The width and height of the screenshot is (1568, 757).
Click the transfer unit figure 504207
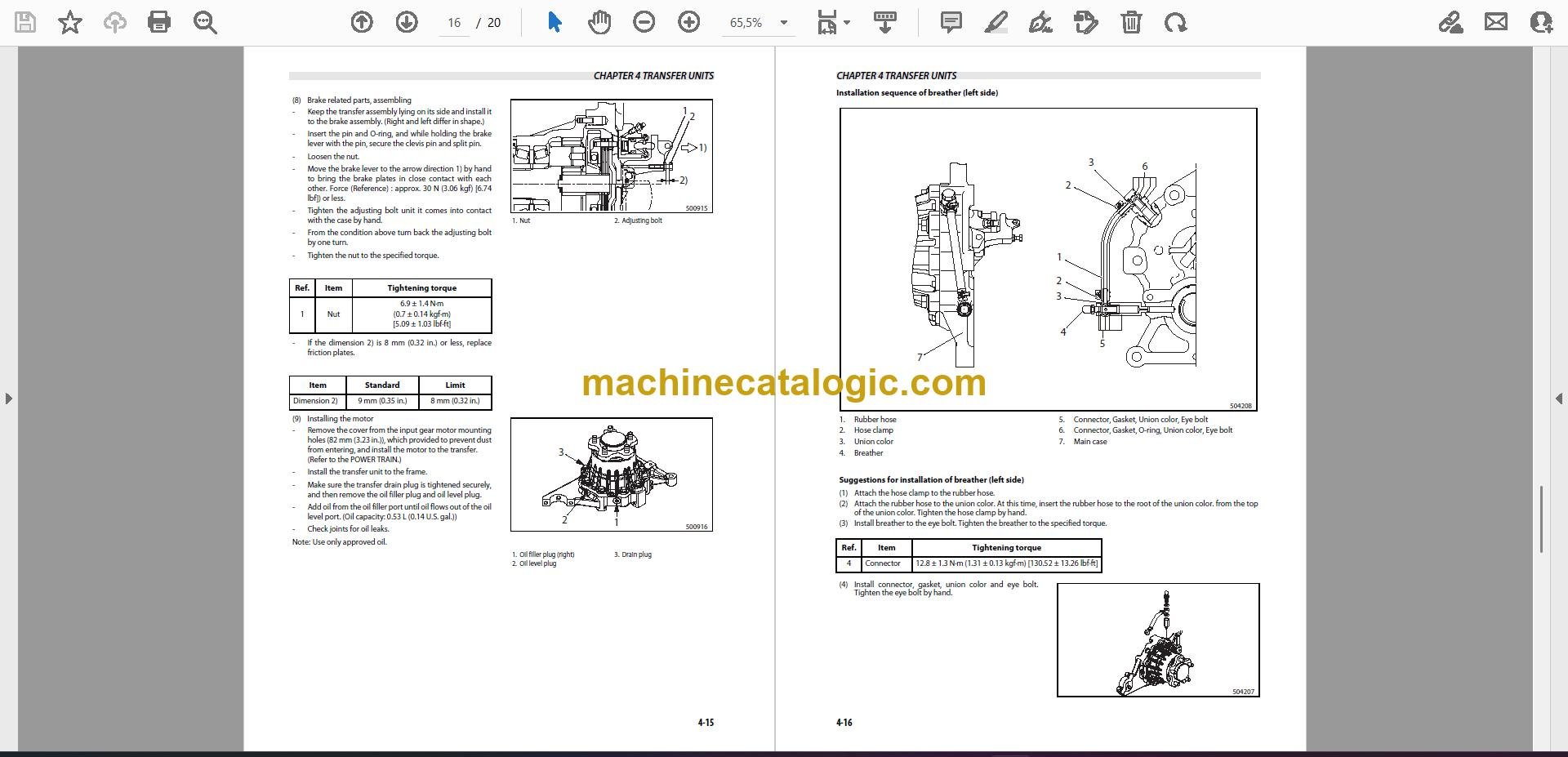(1158, 640)
